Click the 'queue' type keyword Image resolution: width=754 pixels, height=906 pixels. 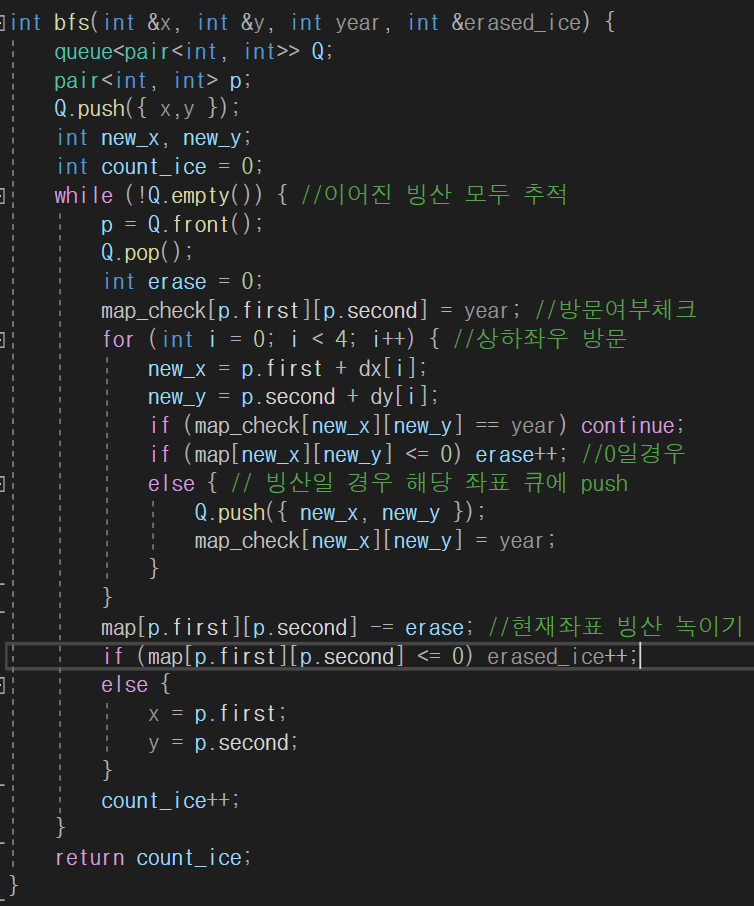click(83, 52)
